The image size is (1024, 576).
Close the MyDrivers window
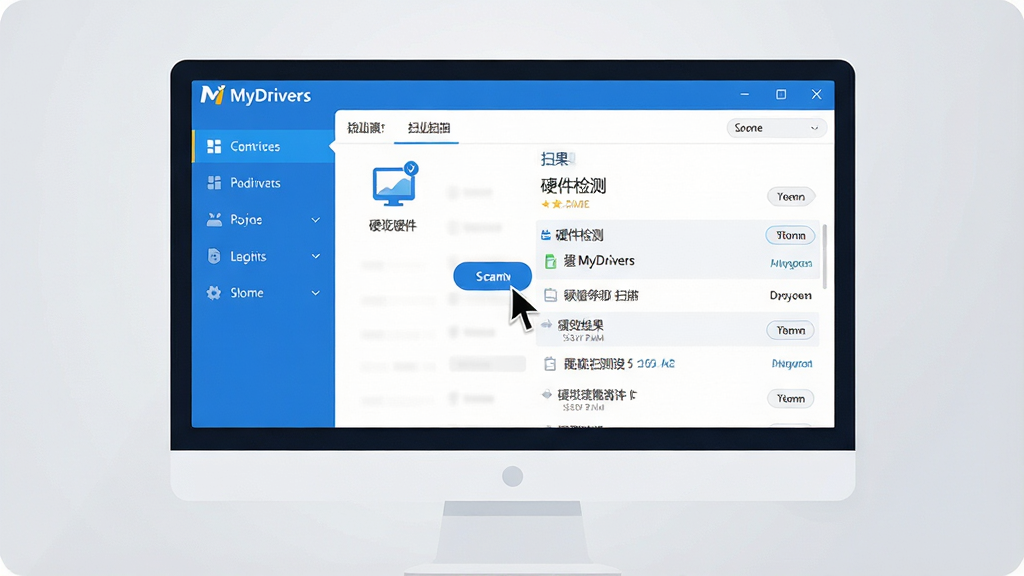(816, 95)
